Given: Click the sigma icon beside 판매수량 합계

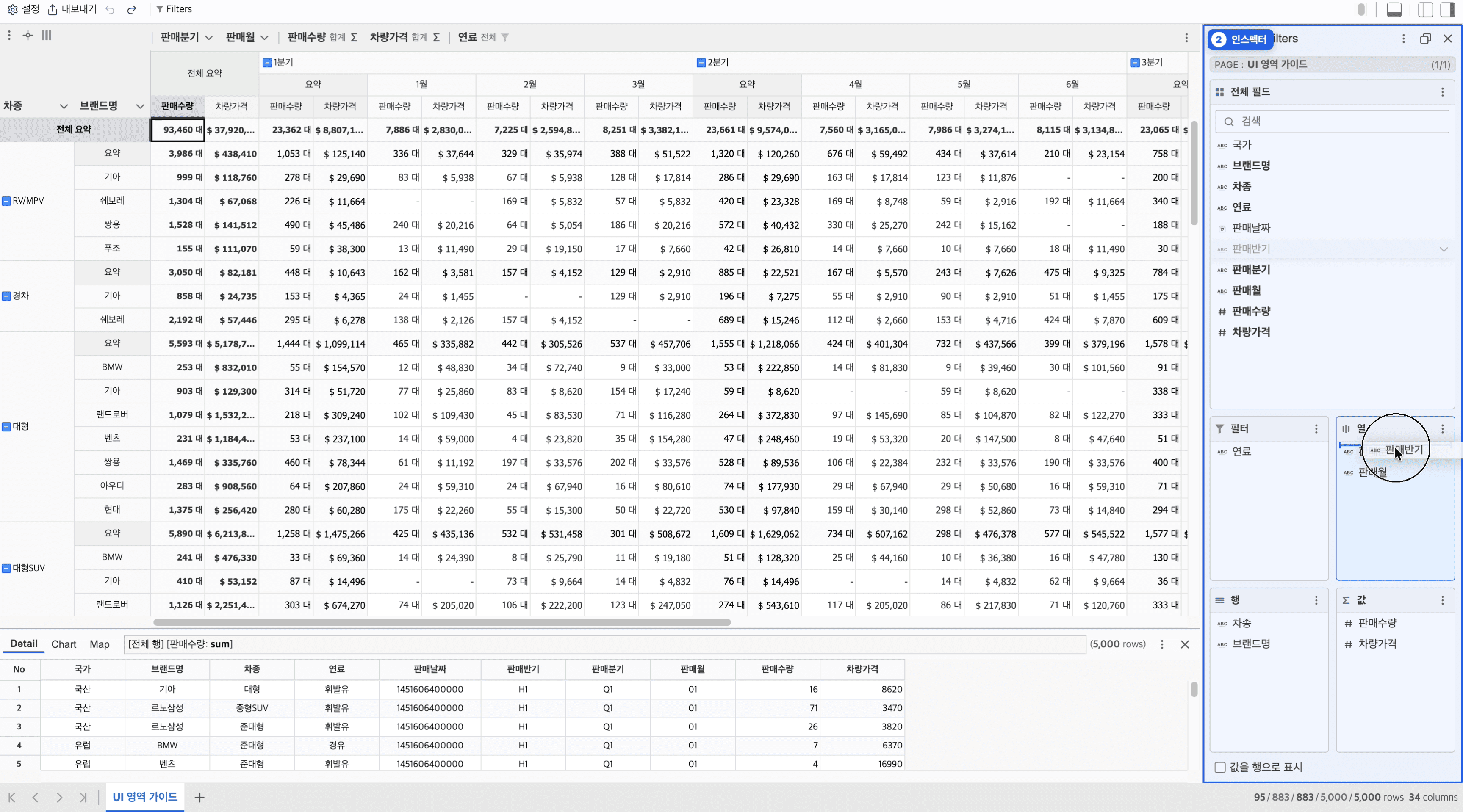Looking at the screenshot, I should (x=354, y=38).
